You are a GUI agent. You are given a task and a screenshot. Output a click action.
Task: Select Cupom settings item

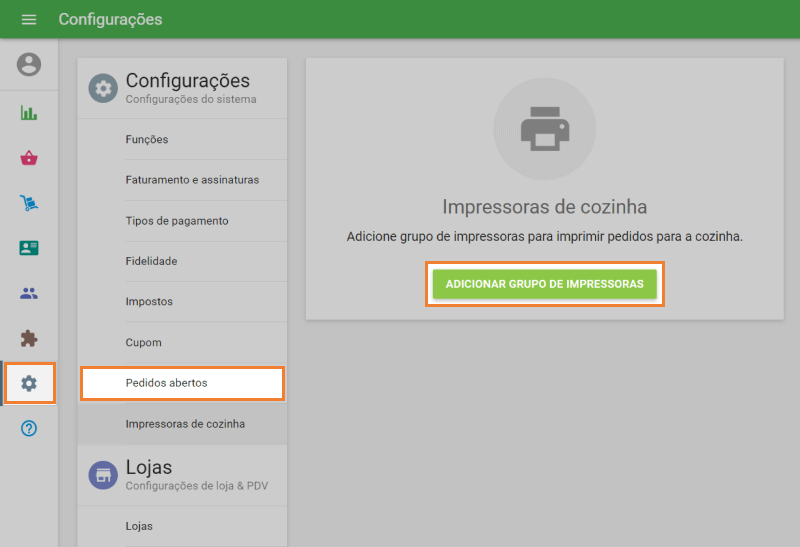pyautogui.click(x=182, y=342)
